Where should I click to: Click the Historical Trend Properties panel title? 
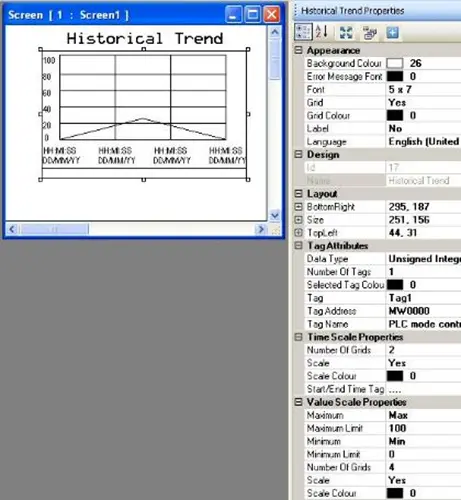click(352, 11)
